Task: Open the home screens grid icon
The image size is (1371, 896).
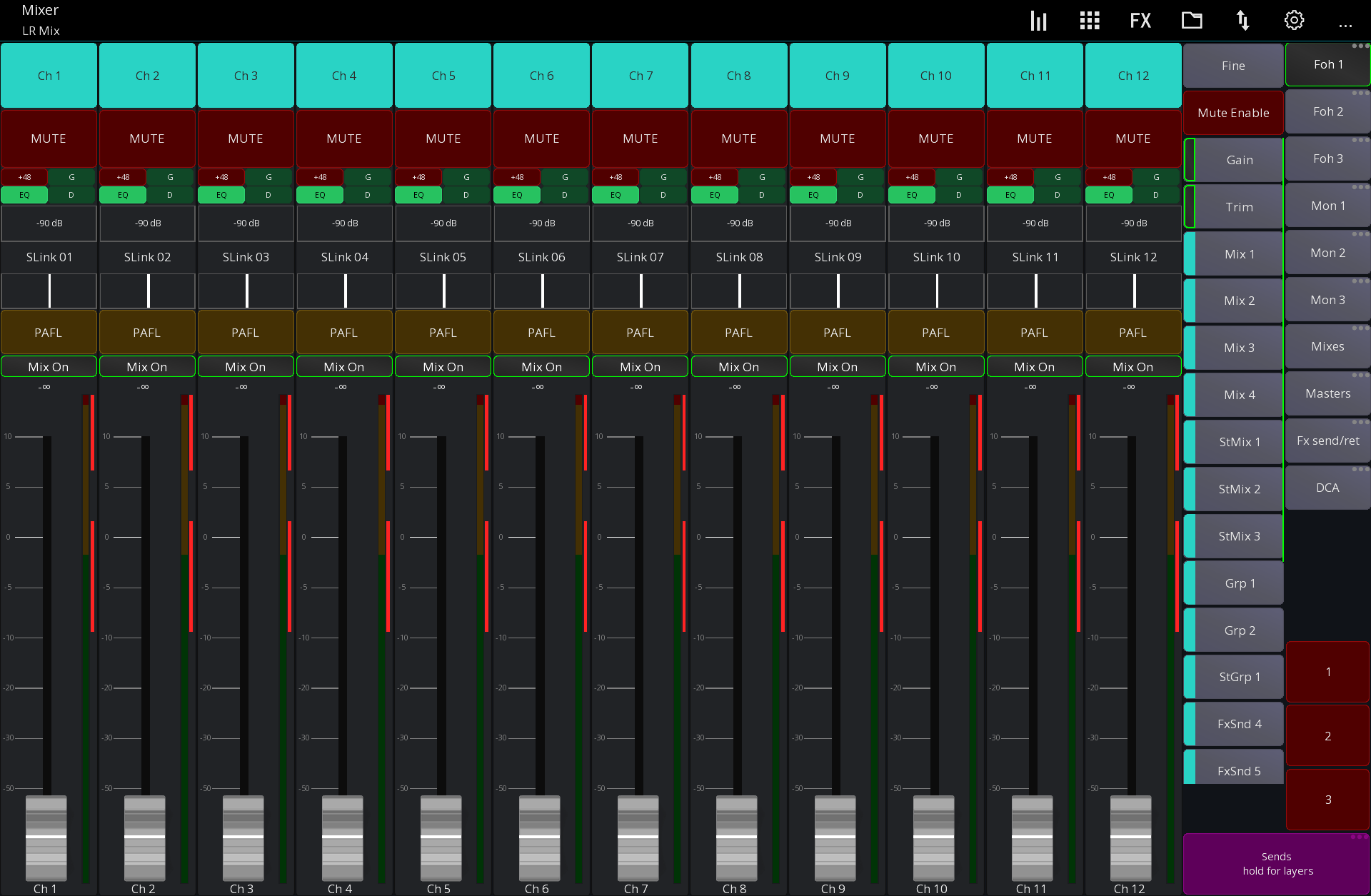Action: (x=1089, y=20)
